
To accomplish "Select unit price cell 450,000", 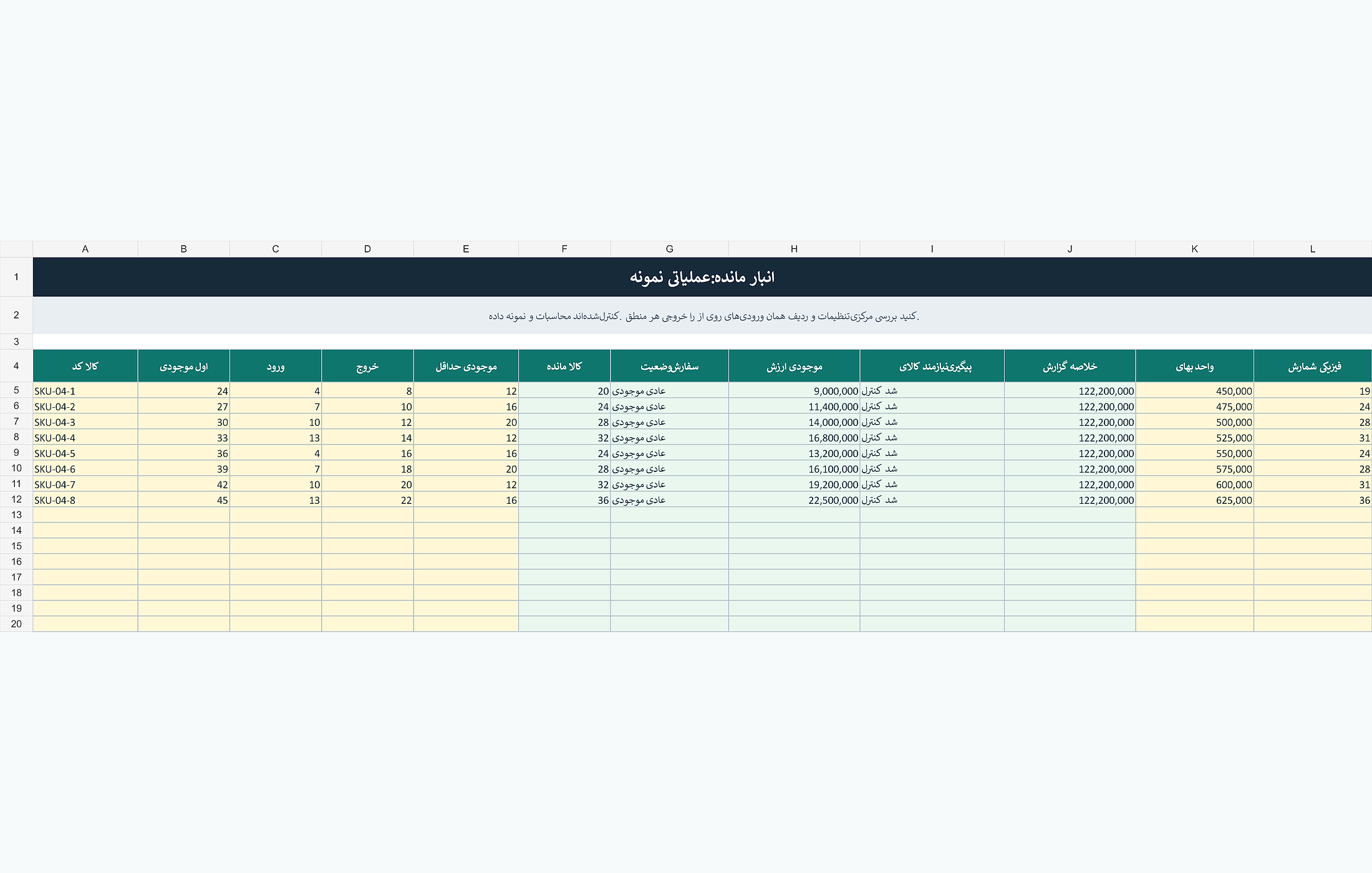I will coord(1194,391).
